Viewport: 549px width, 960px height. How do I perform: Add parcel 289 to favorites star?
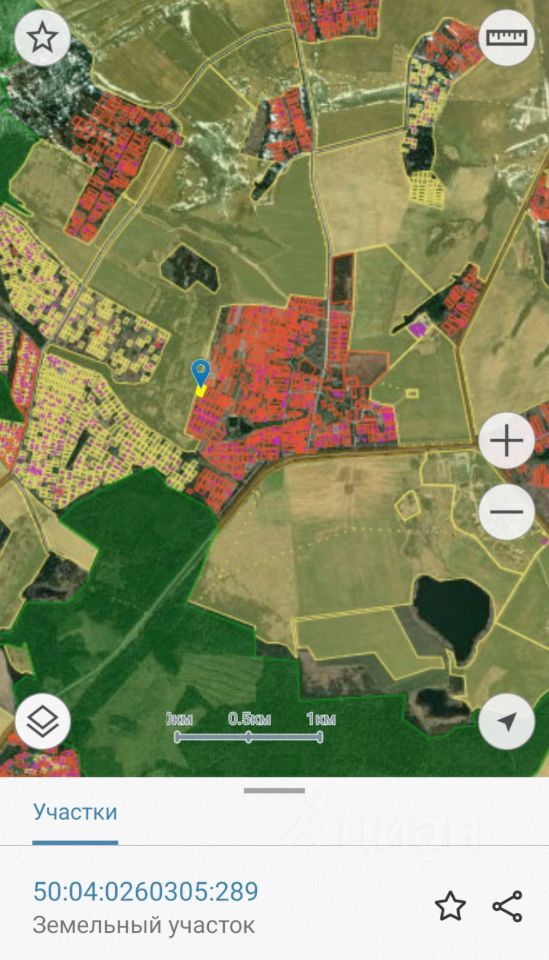tap(450, 906)
